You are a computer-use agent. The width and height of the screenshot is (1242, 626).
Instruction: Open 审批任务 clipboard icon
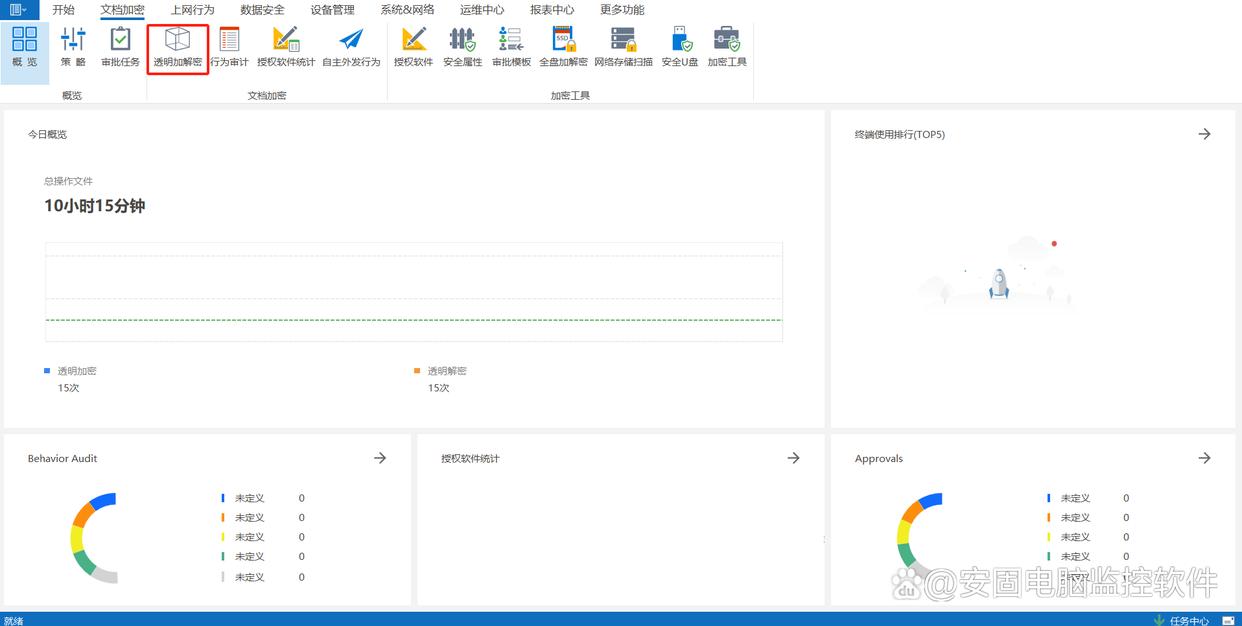[120, 47]
